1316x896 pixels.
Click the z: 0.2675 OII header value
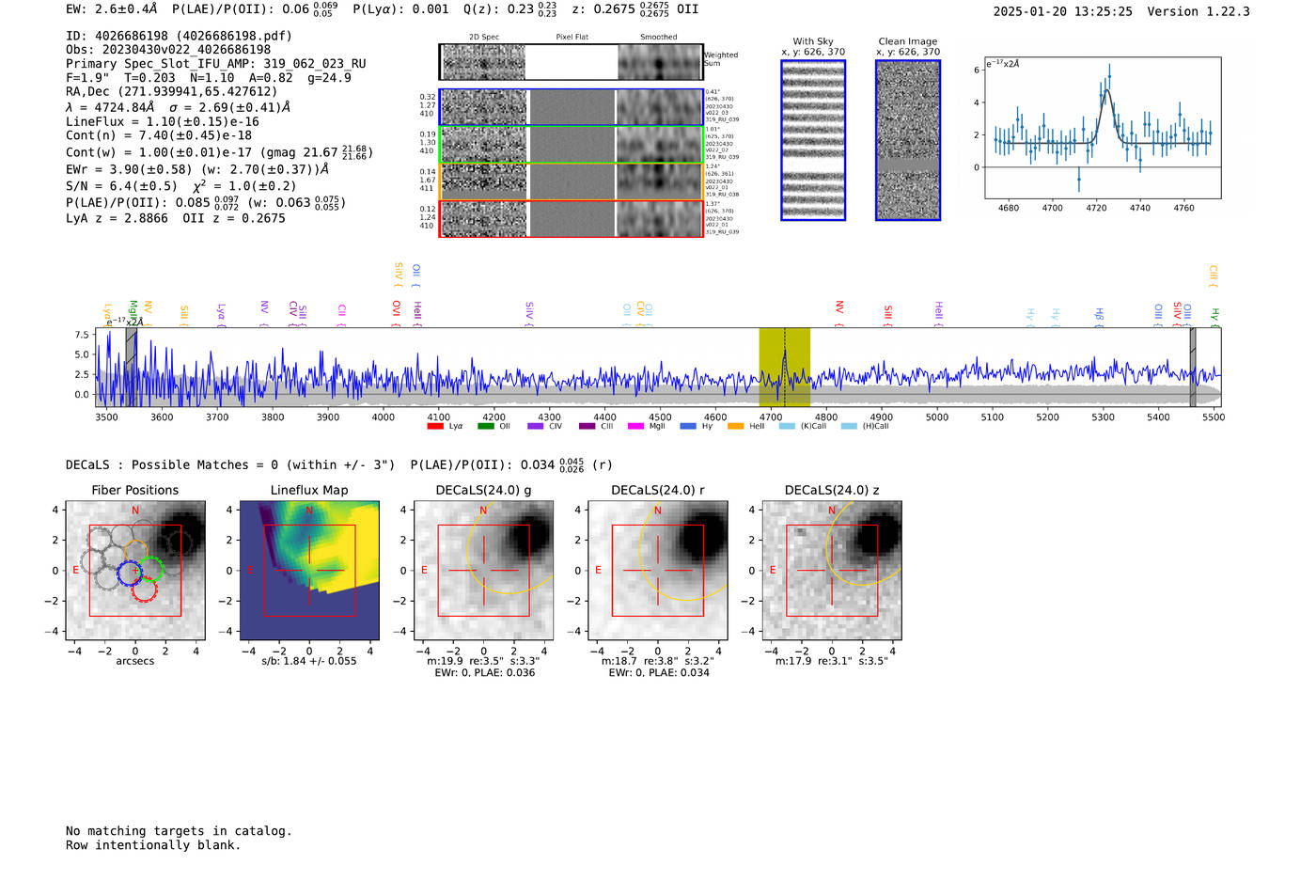pyautogui.click(x=635, y=9)
